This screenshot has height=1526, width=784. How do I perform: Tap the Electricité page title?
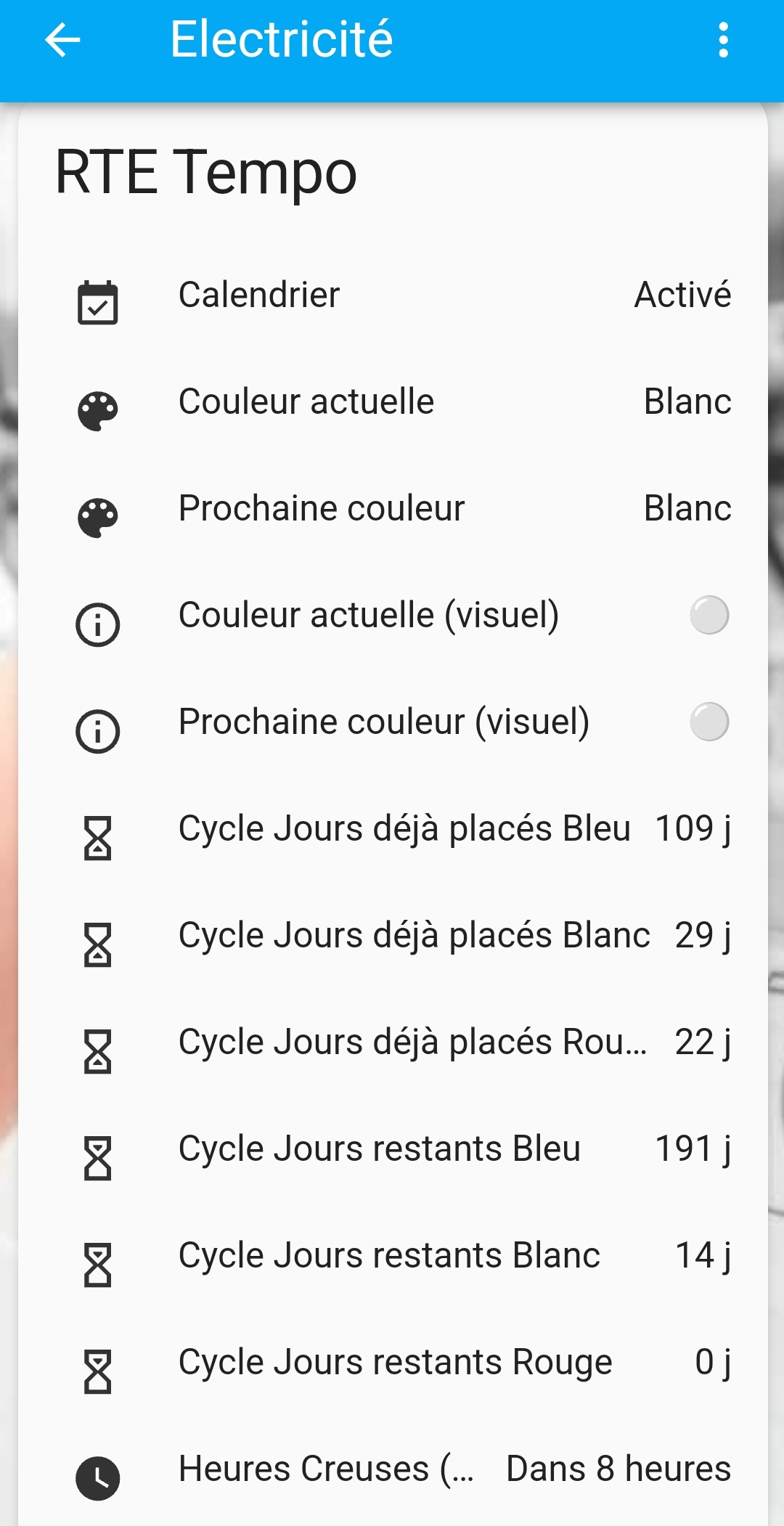click(282, 39)
